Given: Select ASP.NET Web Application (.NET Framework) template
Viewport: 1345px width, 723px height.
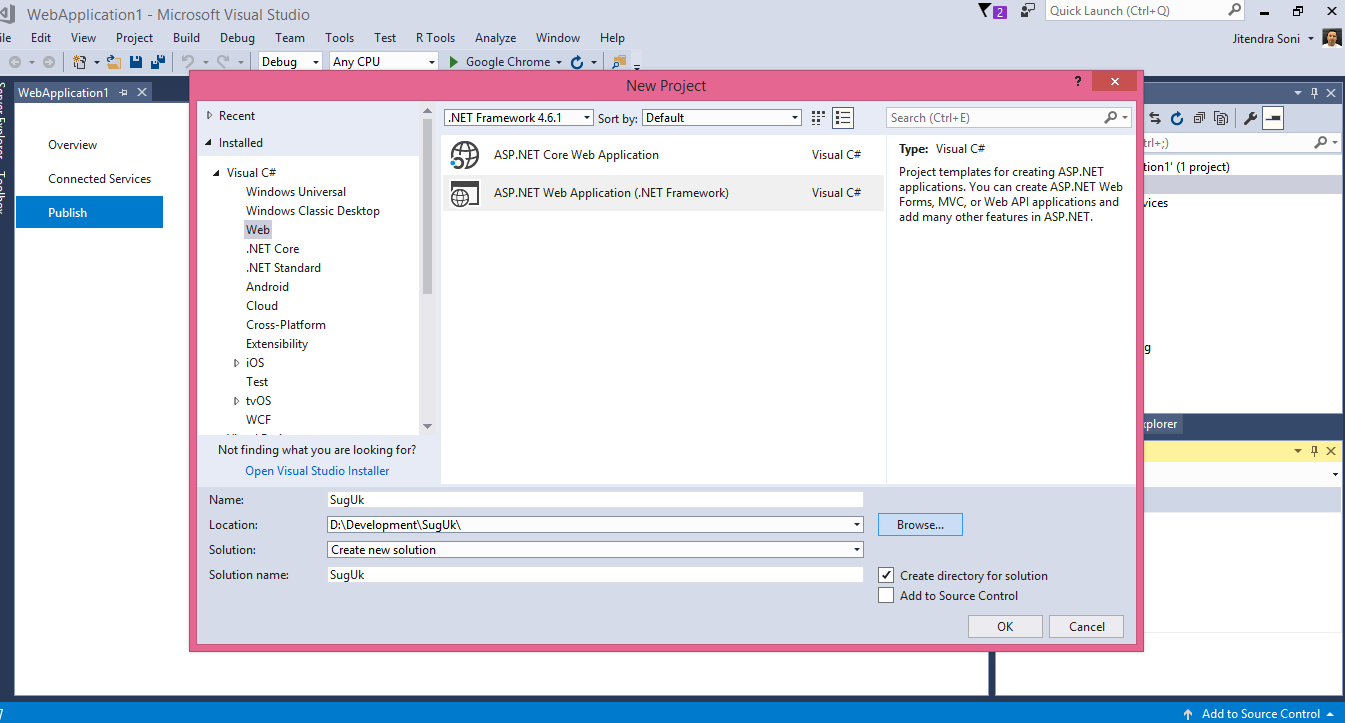Looking at the screenshot, I should point(662,193).
